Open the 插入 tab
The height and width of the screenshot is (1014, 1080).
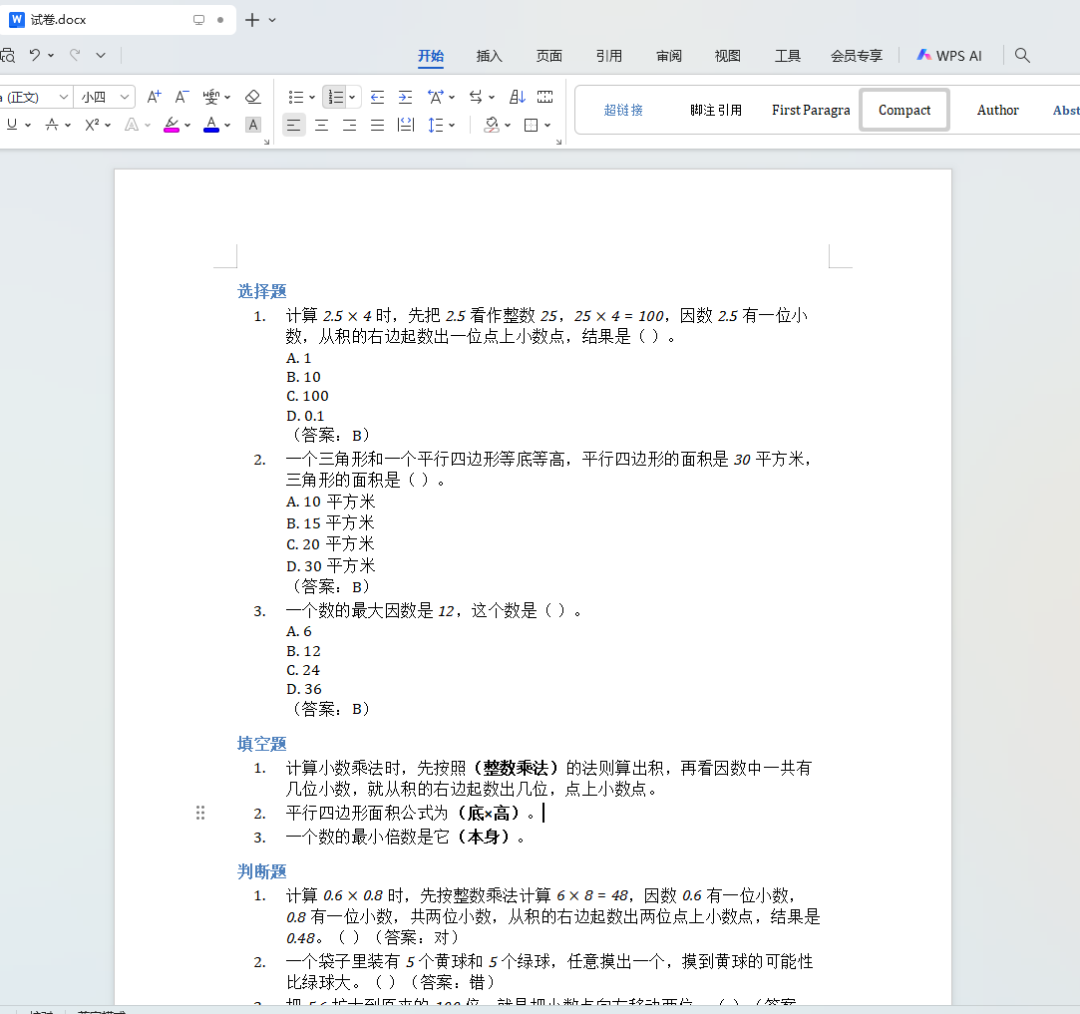pyautogui.click(x=489, y=56)
